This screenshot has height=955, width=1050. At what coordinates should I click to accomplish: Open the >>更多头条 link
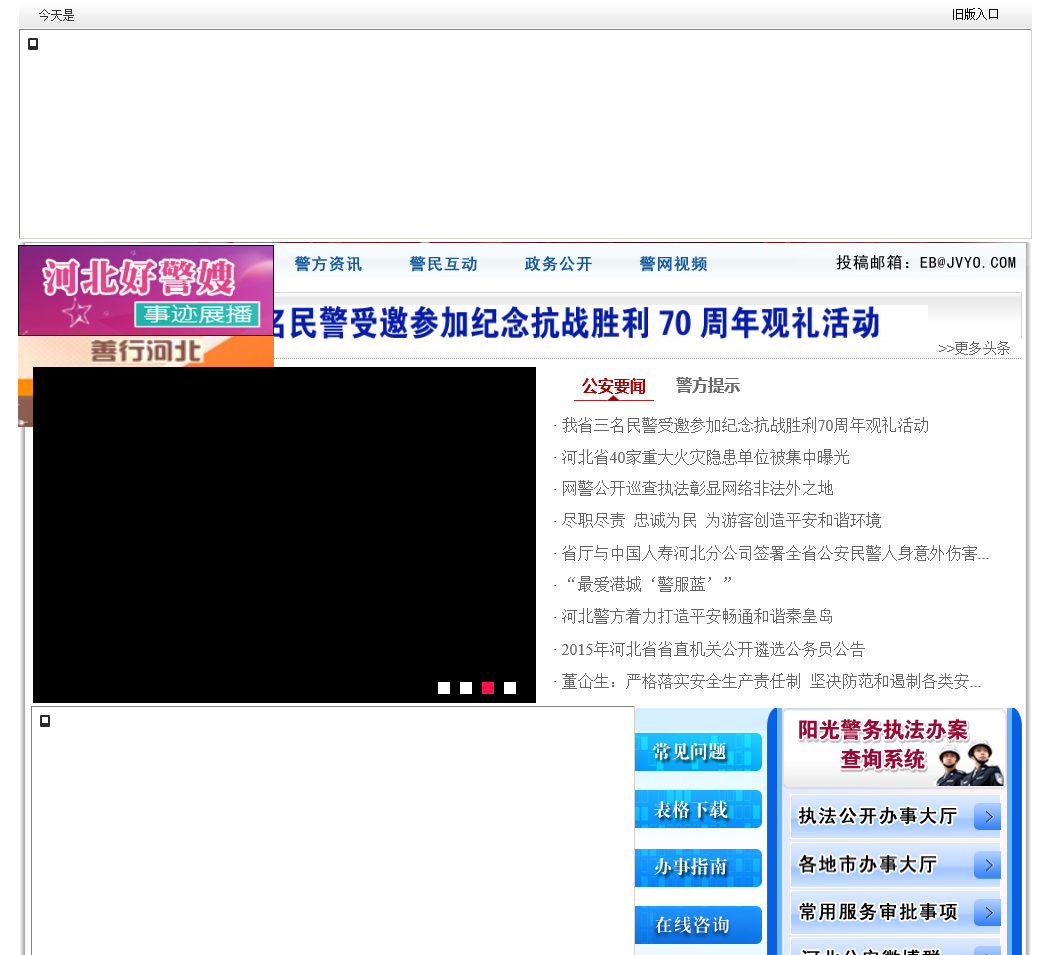974,348
